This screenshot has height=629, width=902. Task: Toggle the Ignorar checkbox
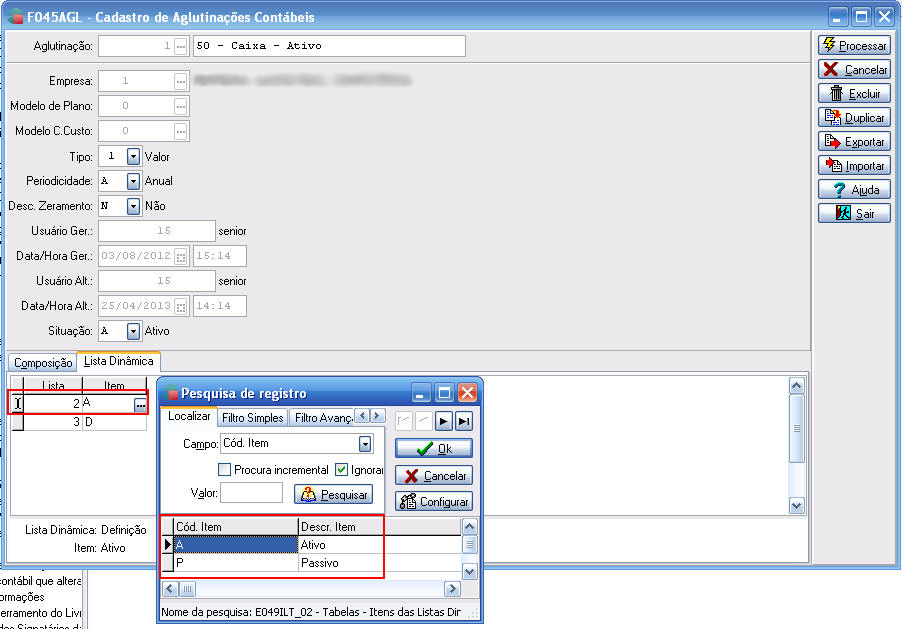[341, 470]
